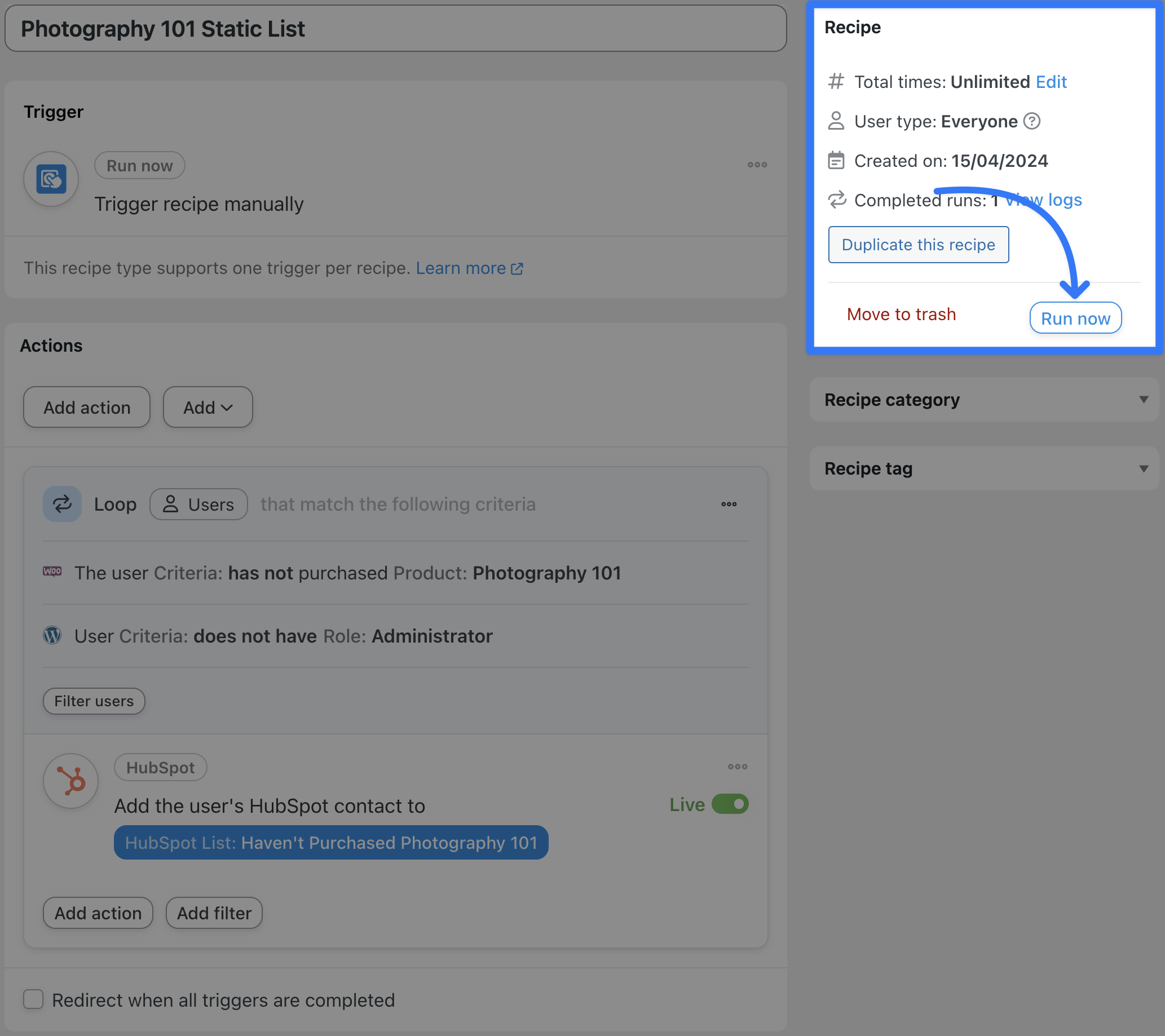Open the trigger three-dot options menu
Screen dimensions: 1165x1036
[x=757, y=165]
